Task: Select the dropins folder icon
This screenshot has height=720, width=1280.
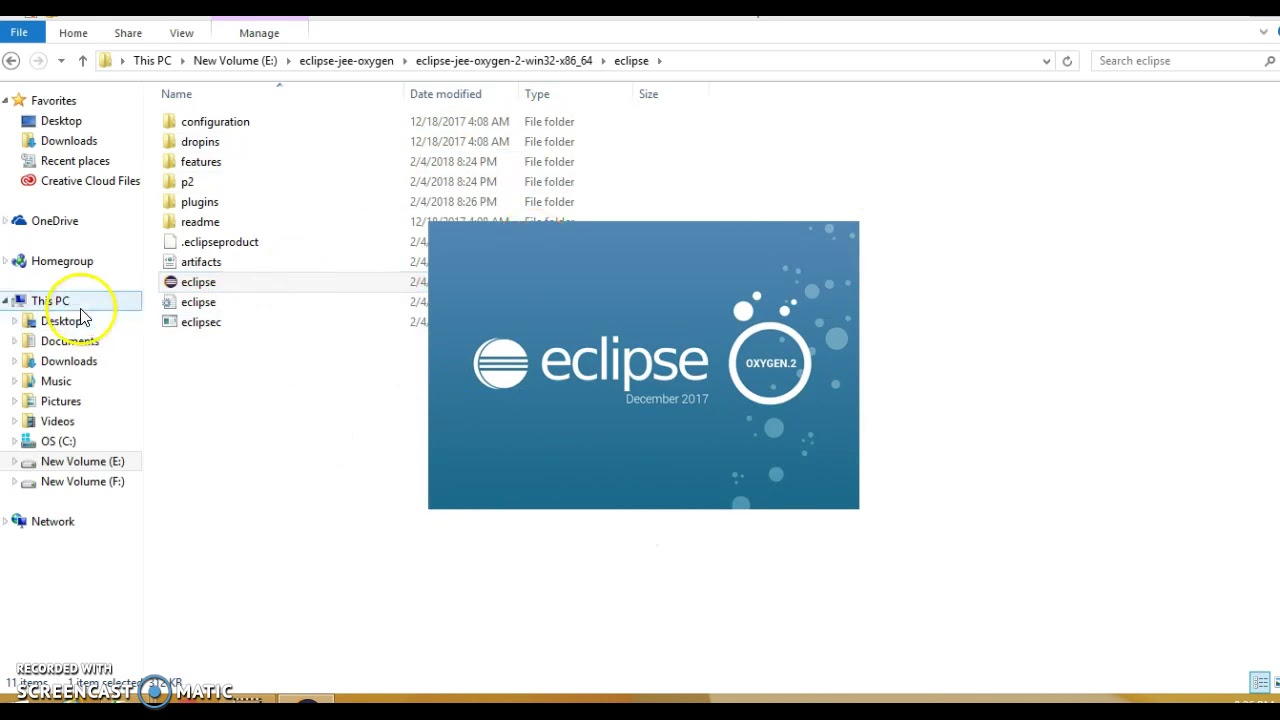Action: click(x=170, y=142)
